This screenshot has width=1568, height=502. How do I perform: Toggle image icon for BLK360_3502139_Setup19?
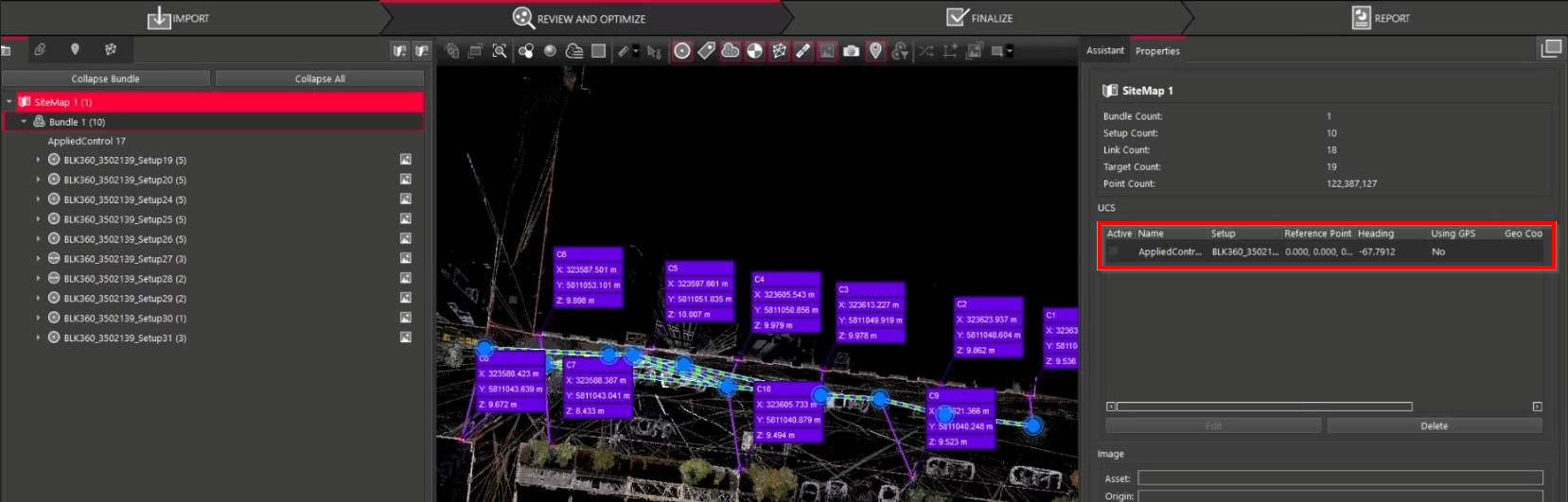(405, 160)
